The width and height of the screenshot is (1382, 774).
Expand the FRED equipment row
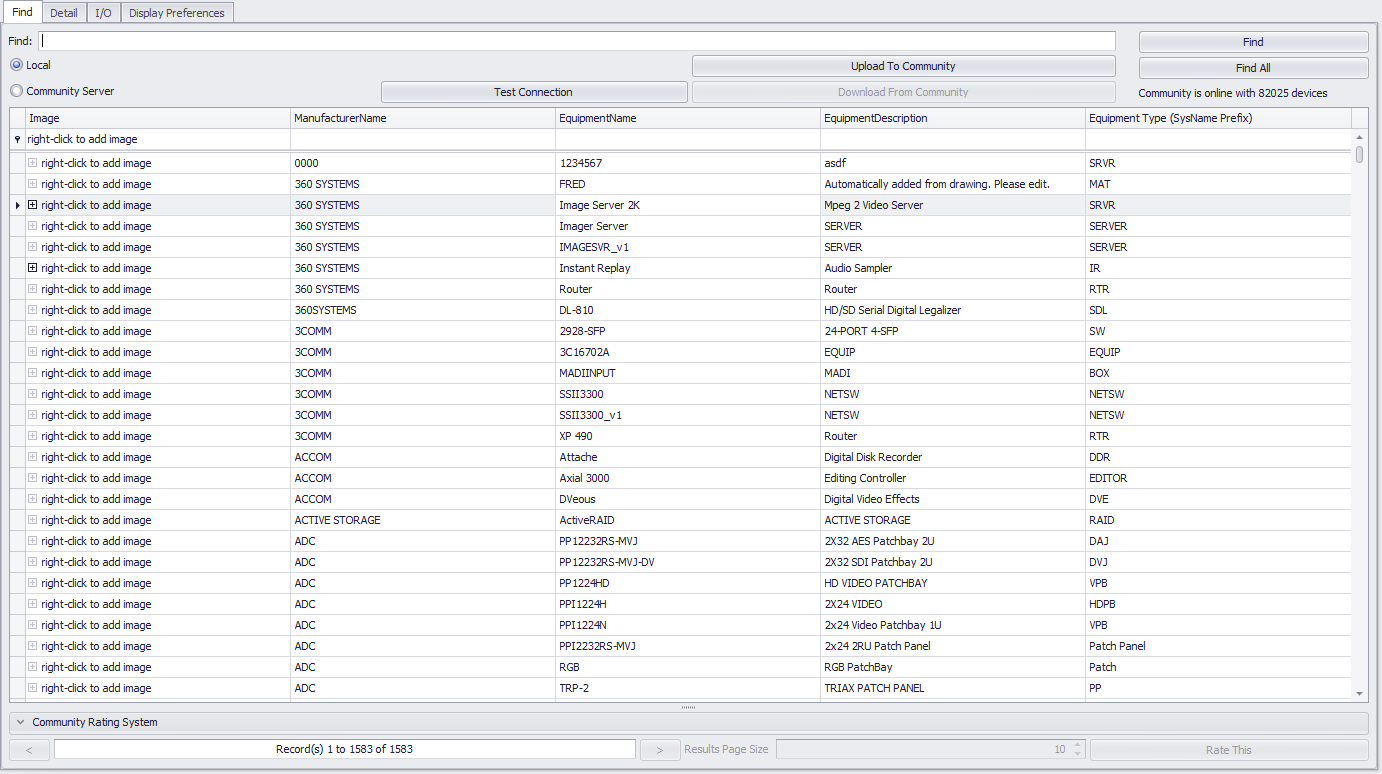coord(33,184)
